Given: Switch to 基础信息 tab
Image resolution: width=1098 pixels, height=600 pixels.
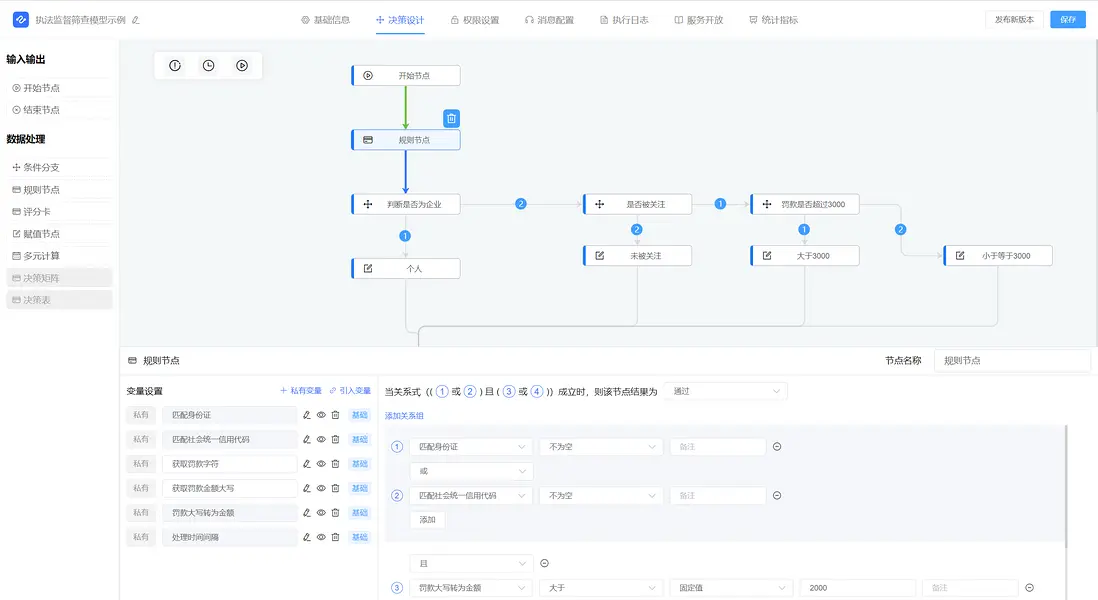Looking at the screenshot, I should pyautogui.click(x=326, y=20).
